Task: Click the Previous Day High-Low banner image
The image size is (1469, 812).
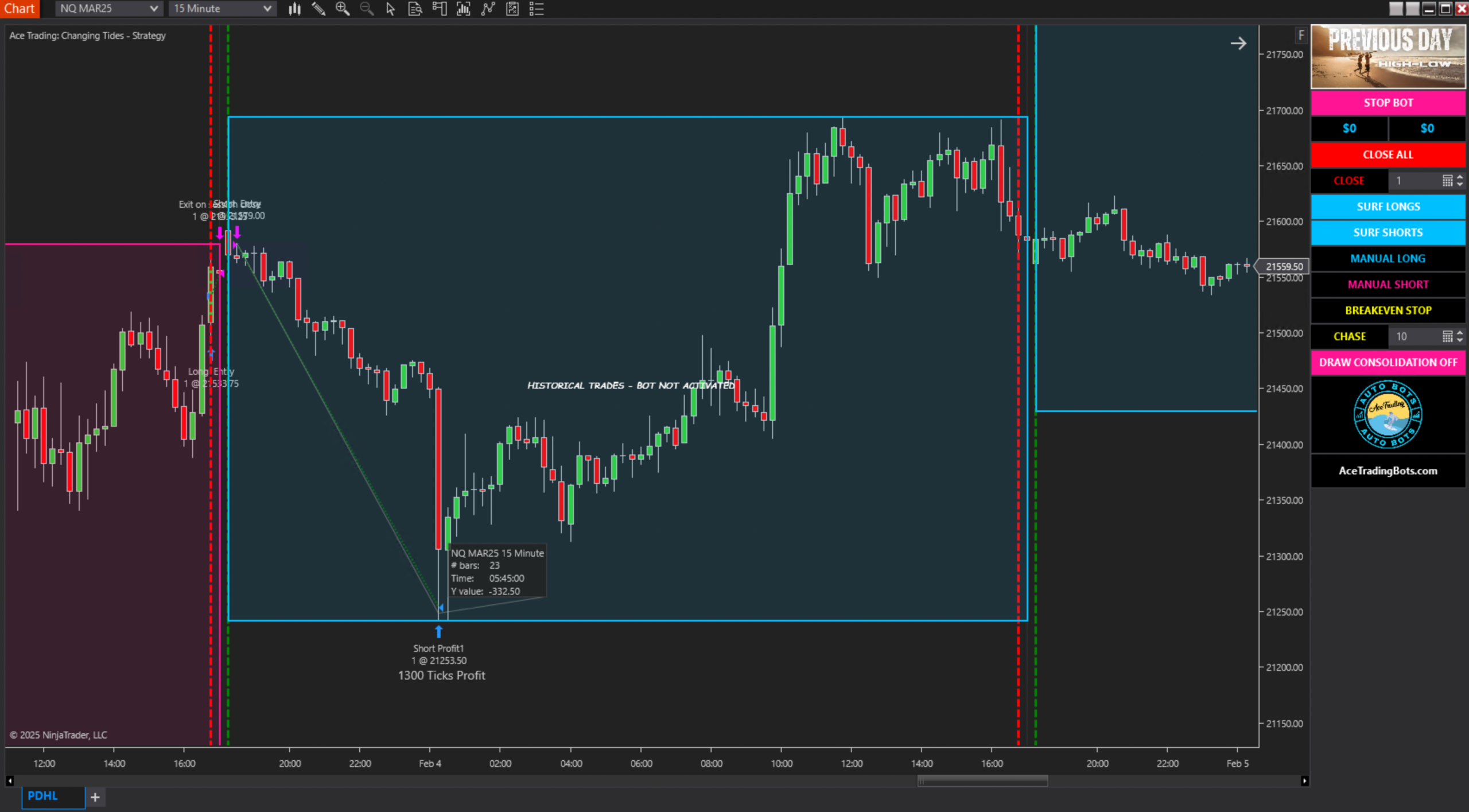Action: click(1388, 57)
